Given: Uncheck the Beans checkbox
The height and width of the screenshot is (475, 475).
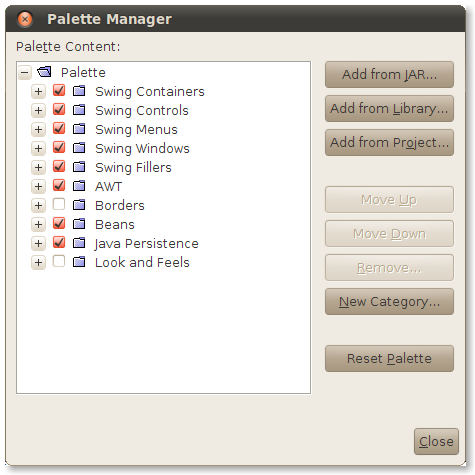Looking at the screenshot, I should pos(59,223).
